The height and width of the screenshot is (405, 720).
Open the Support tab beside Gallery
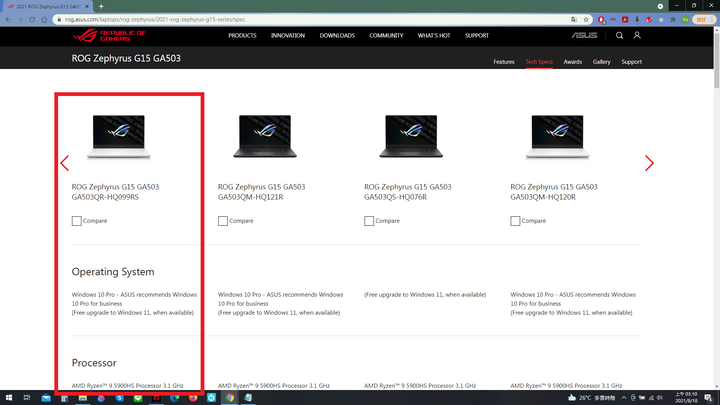coord(631,62)
